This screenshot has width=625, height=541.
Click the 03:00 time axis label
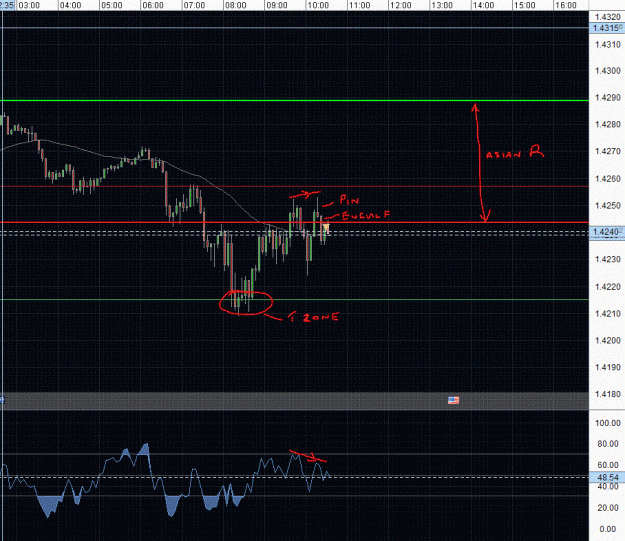[x=29, y=5]
